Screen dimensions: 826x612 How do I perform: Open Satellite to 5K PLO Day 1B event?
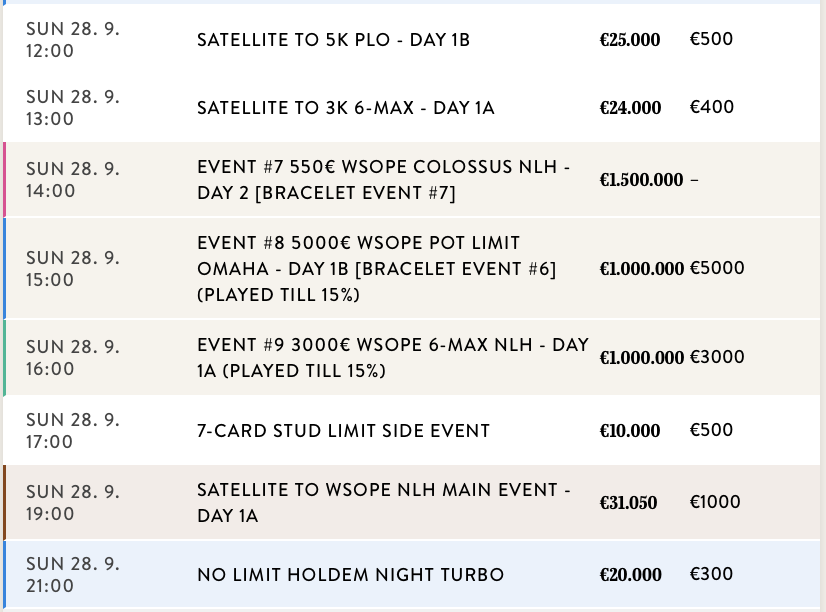(333, 40)
